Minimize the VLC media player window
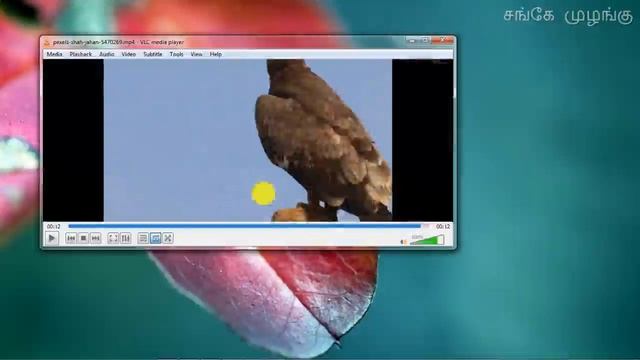 pyautogui.click(x=412, y=40)
